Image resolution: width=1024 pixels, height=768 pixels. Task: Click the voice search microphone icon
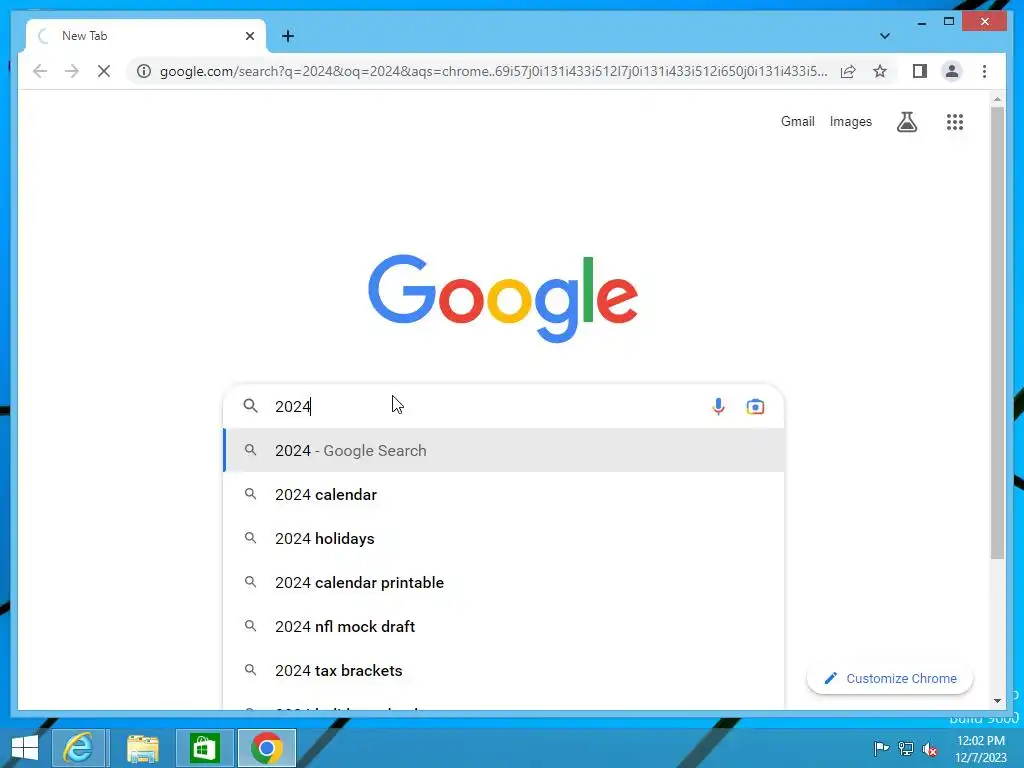click(x=718, y=406)
